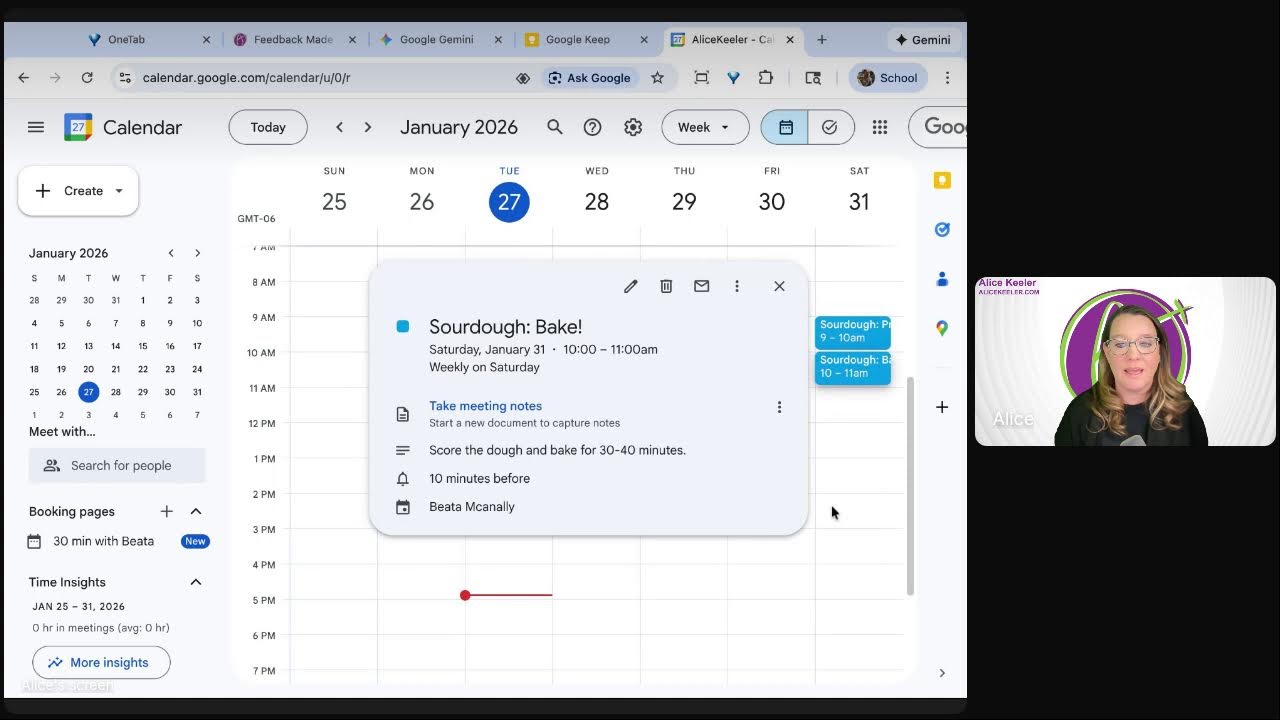1280x720 pixels.
Task: Switch to the Google Gemini tab
Action: [x=438, y=40]
